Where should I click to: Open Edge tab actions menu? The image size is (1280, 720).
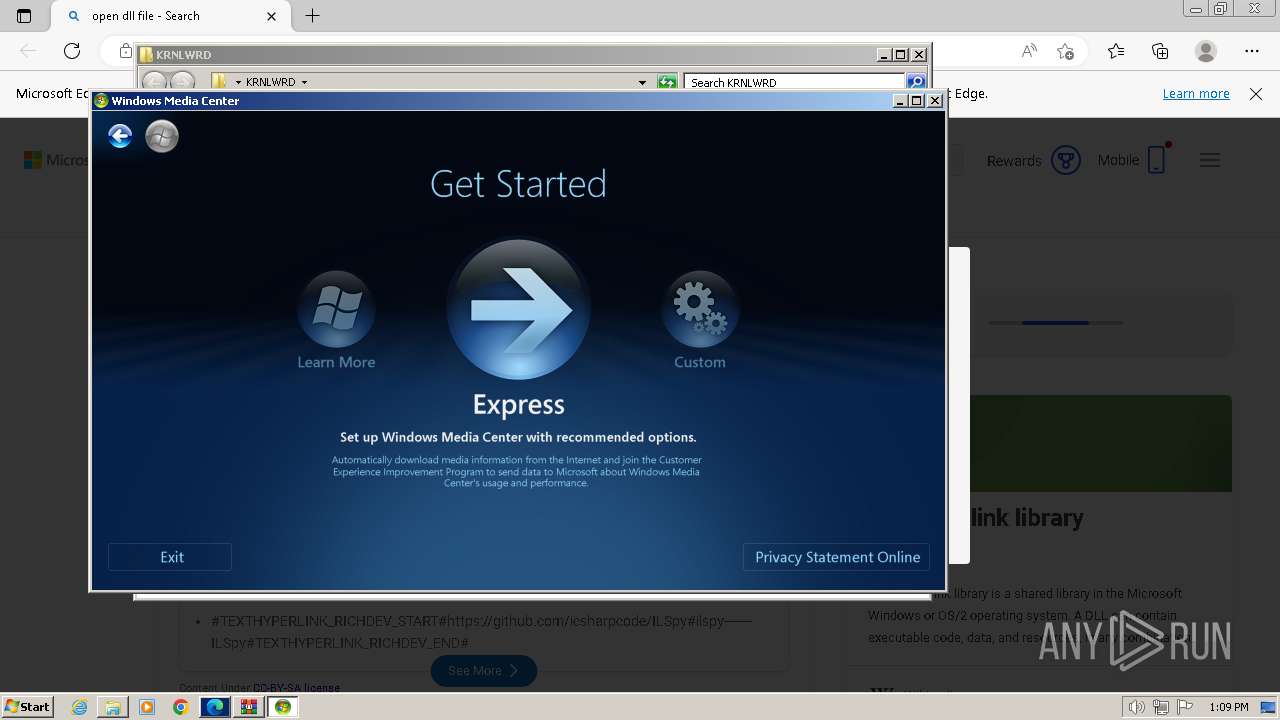point(24,16)
